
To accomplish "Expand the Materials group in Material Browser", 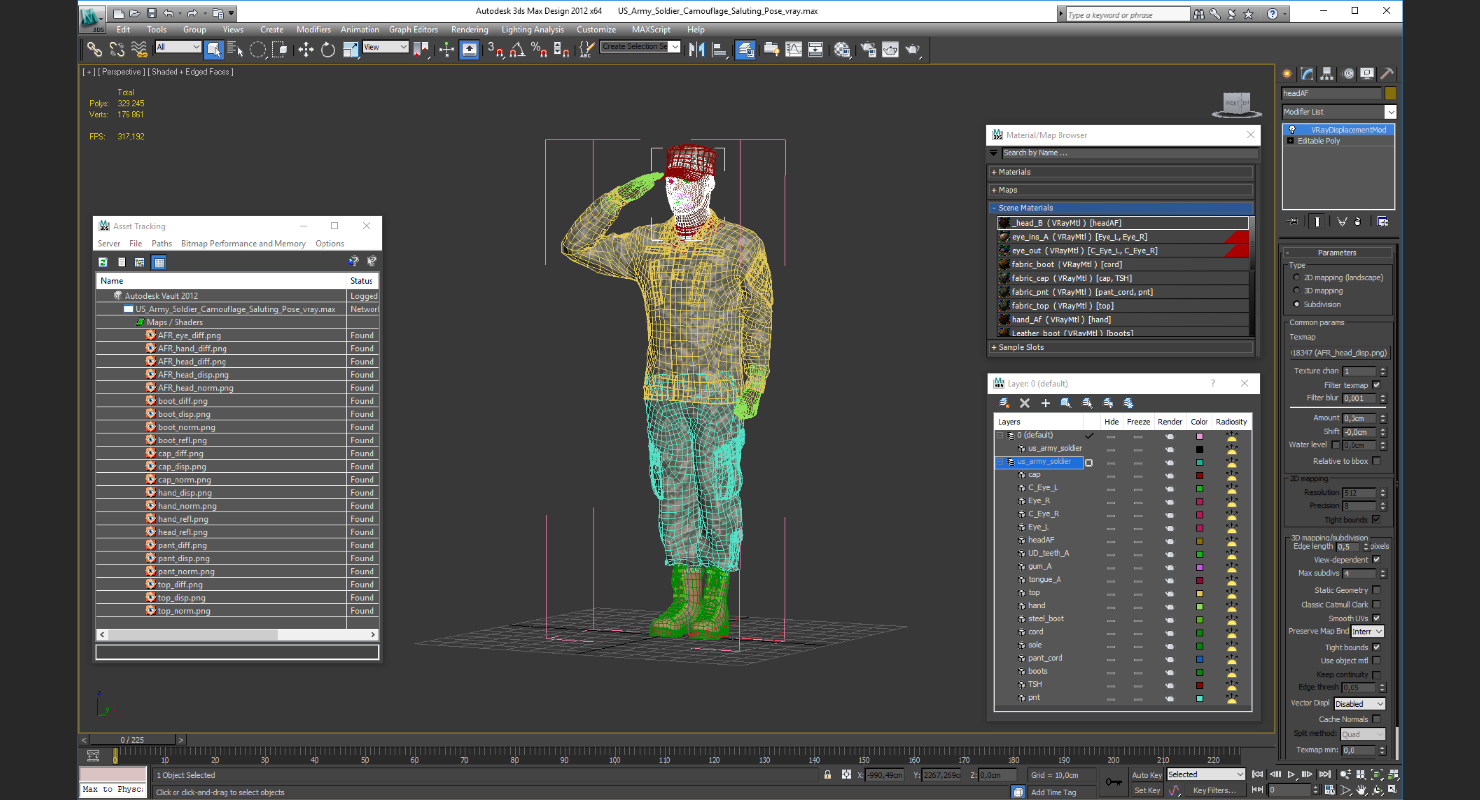I will point(1121,172).
